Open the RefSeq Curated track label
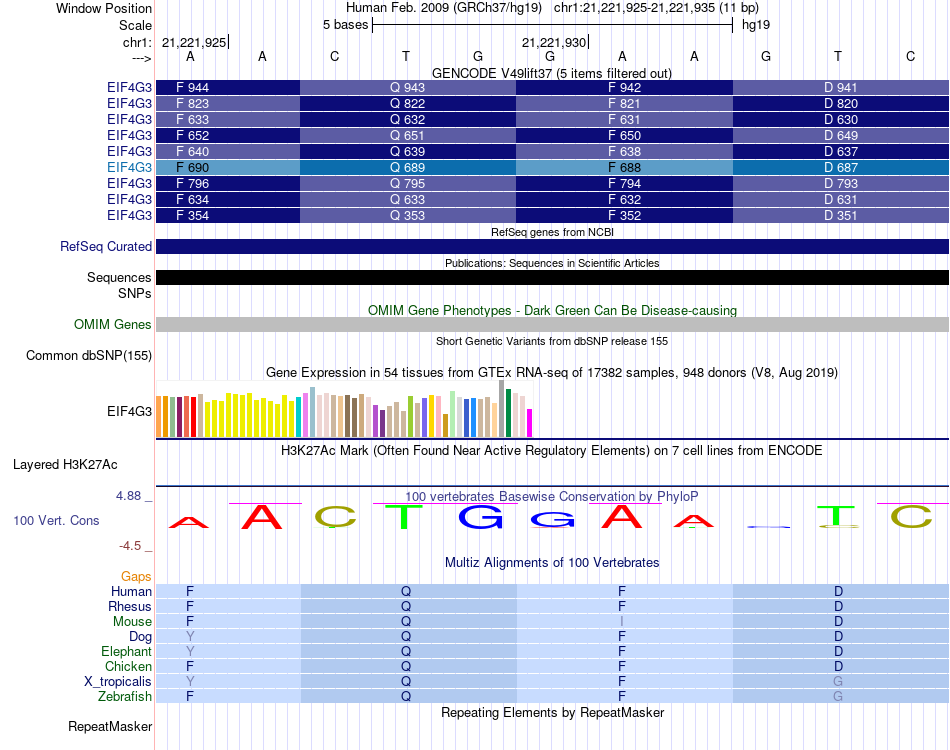Image resolution: width=950 pixels, height=750 pixels. 105,247
